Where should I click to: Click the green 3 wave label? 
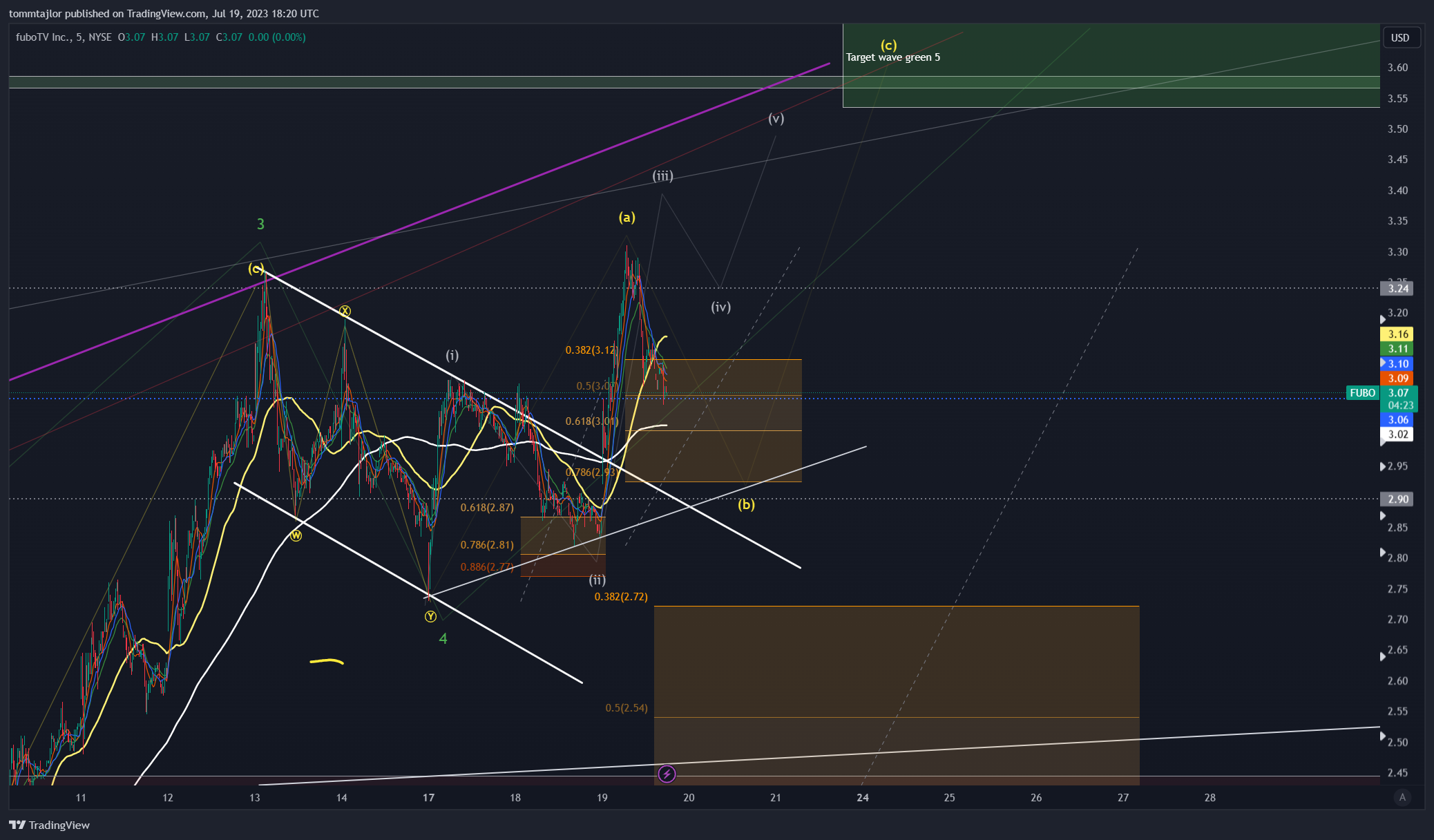(260, 224)
